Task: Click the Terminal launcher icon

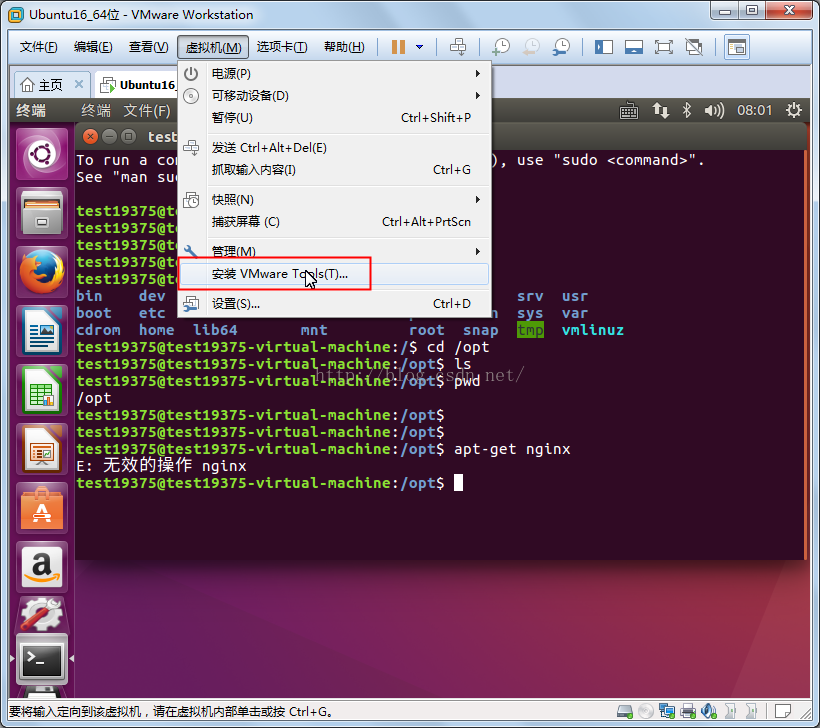Action: pyautogui.click(x=42, y=660)
